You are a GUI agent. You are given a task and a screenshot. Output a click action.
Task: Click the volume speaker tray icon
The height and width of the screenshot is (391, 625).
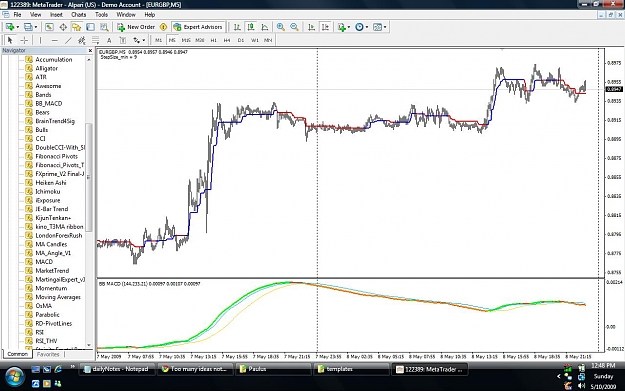tap(582, 385)
